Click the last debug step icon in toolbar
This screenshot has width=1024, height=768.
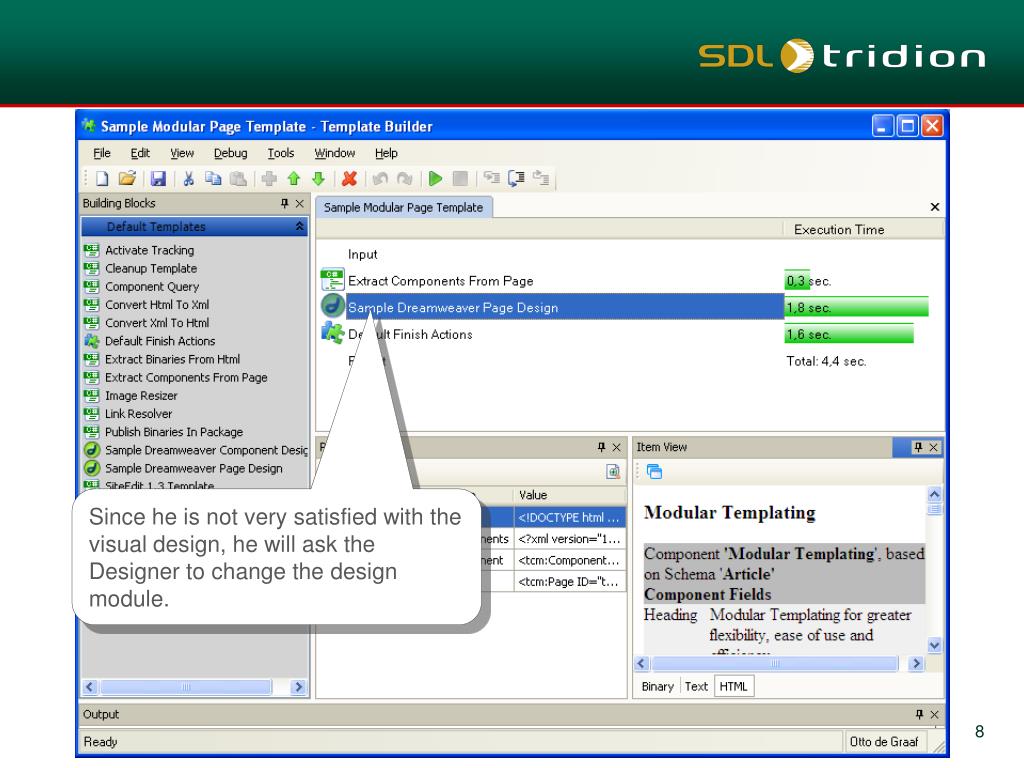point(541,178)
